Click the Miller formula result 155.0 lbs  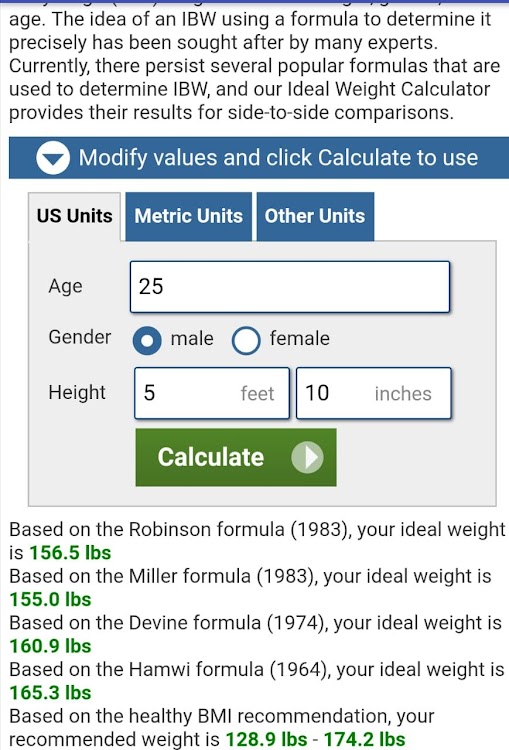coord(50,599)
